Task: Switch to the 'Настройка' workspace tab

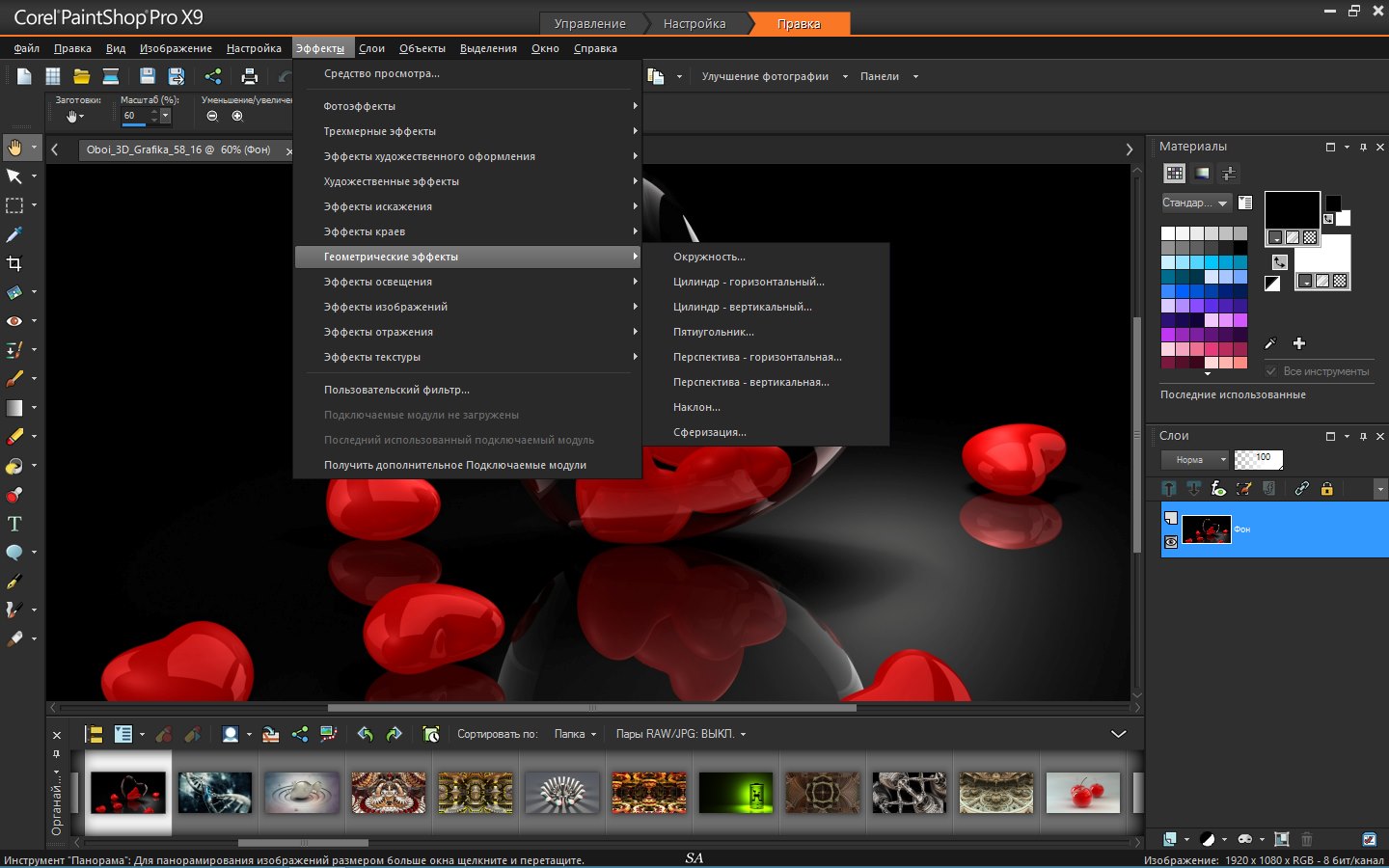Action: click(x=694, y=23)
